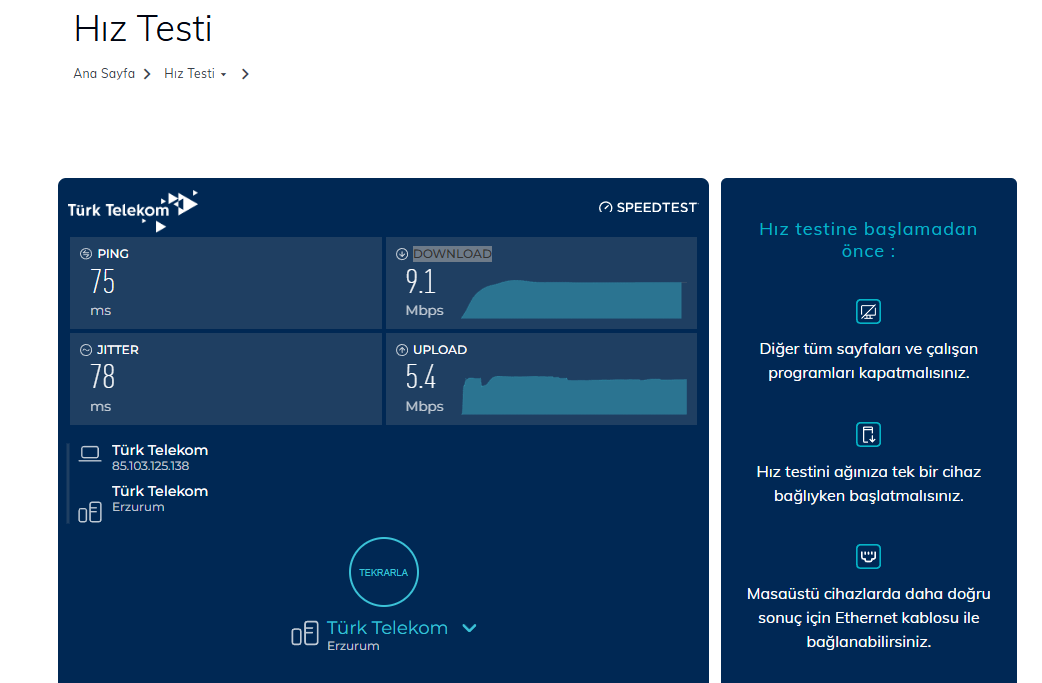Go to Ana Sayfa breadcrumb link
The image size is (1042, 683).
click(x=104, y=74)
